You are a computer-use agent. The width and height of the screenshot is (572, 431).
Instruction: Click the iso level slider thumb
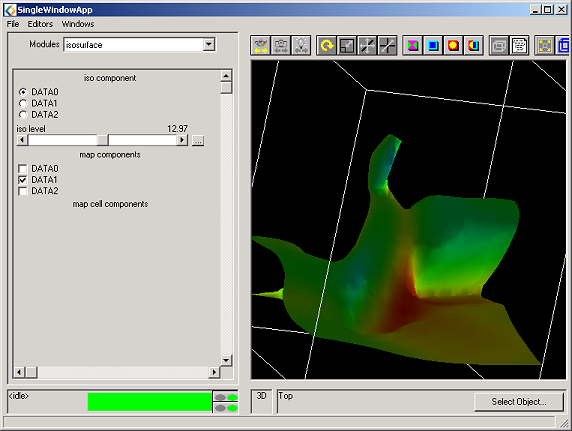coord(103,140)
